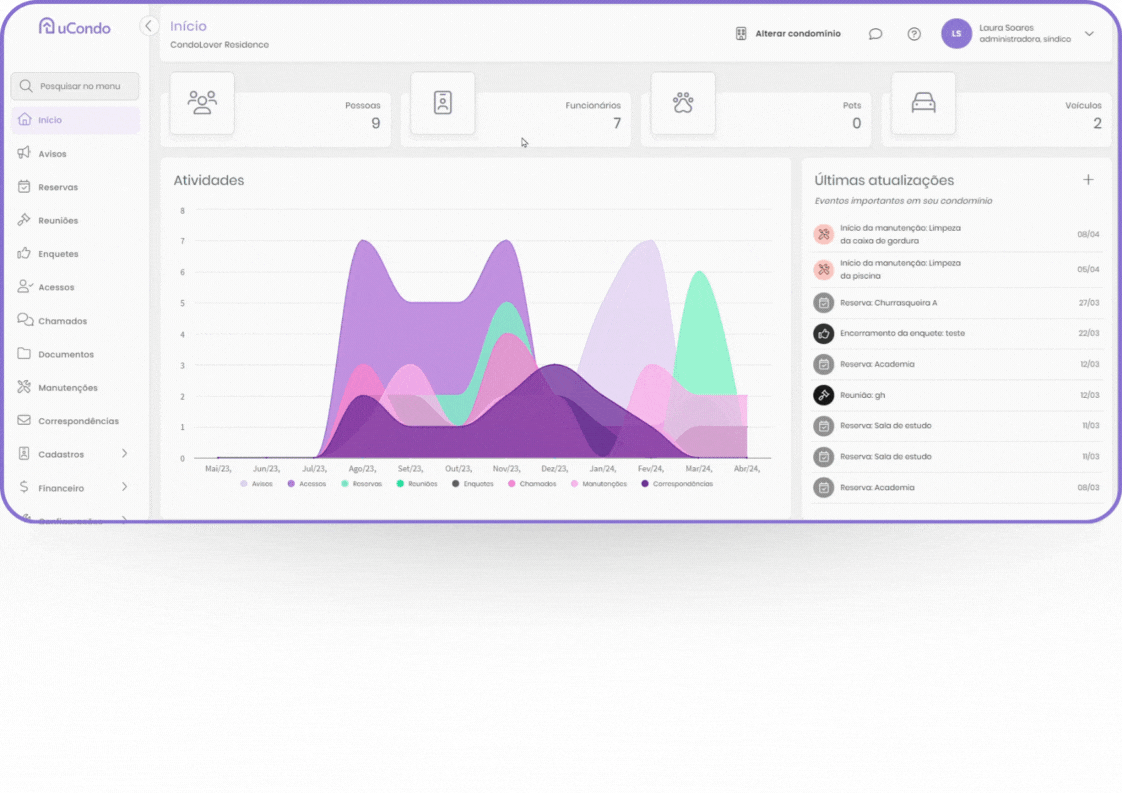This screenshot has width=1122, height=793.
Task: Click the Pets count value 0
Action: pyautogui.click(x=857, y=123)
